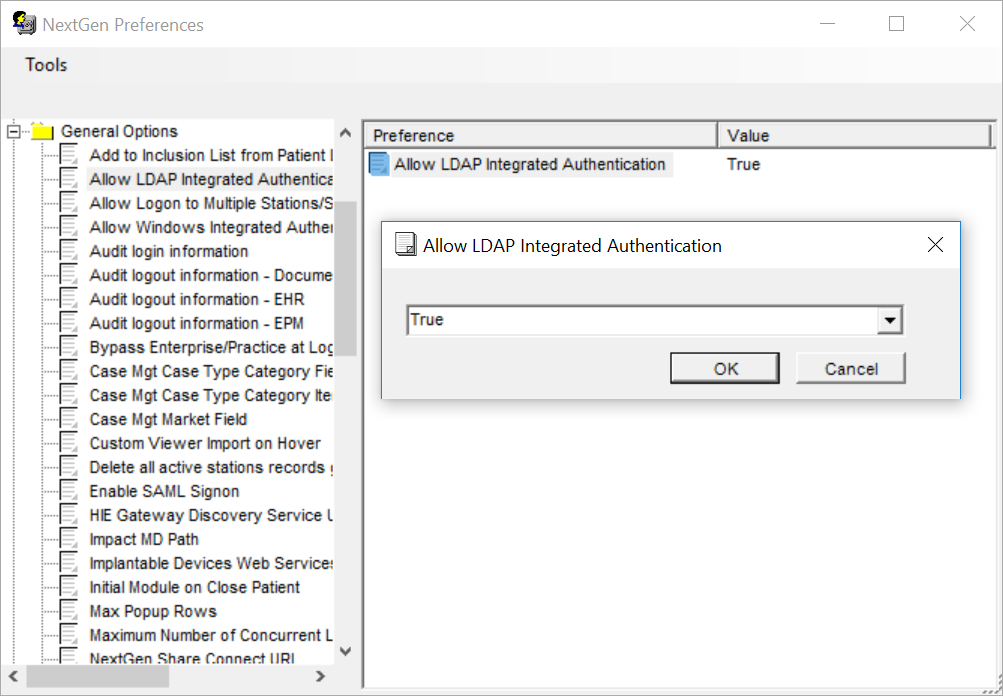The width and height of the screenshot is (1003, 696).
Task: Select Audit login information preference
Action: pos(169,251)
